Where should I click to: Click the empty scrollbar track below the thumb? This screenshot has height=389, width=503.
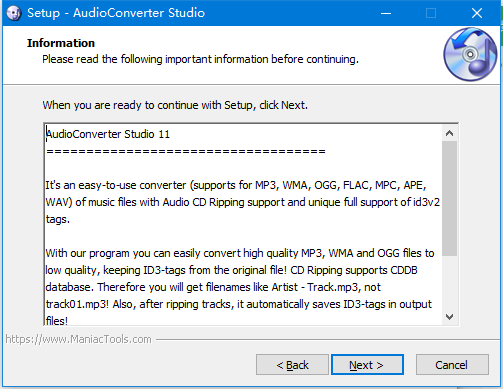449,283
